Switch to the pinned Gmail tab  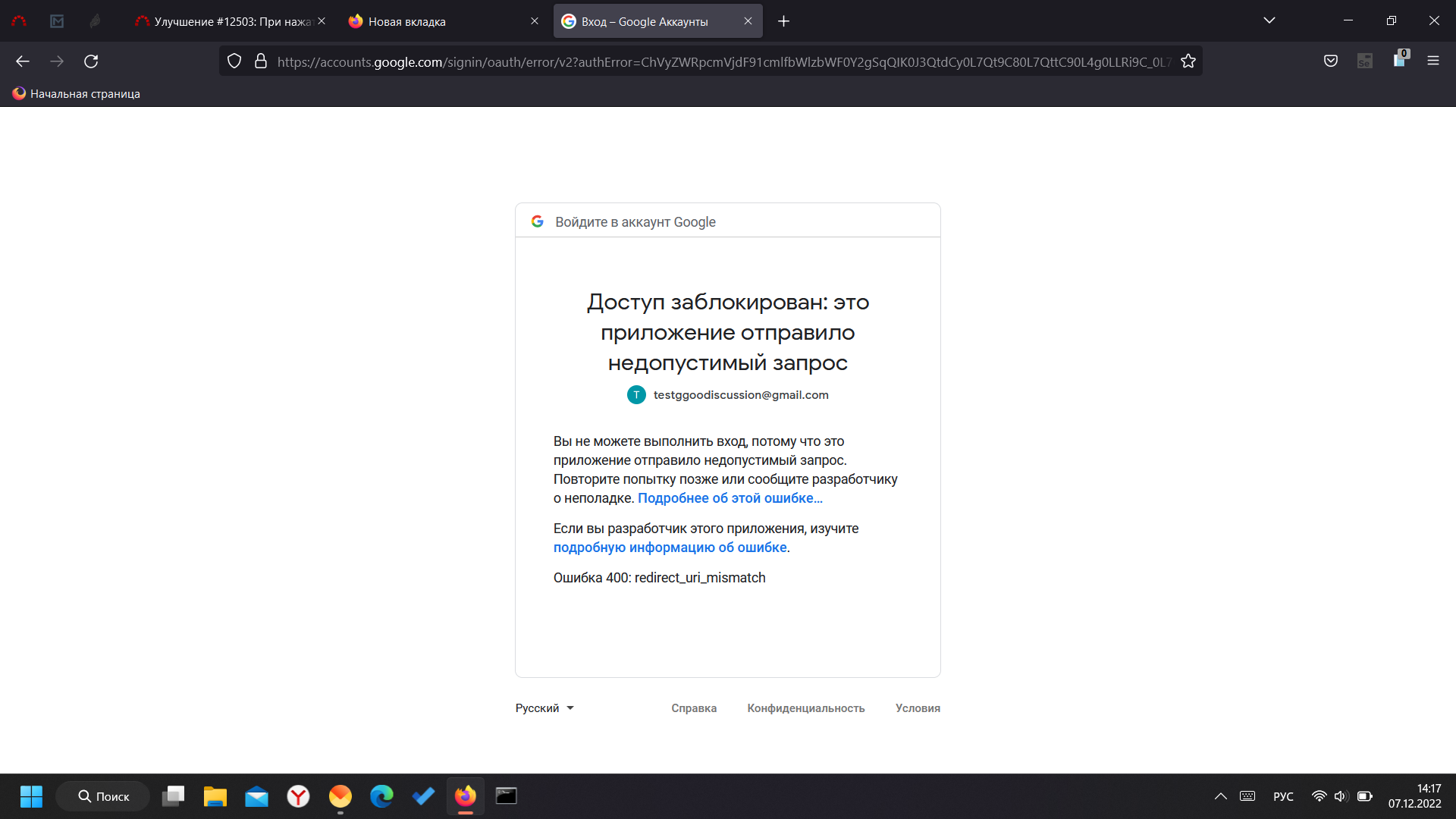(57, 21)
